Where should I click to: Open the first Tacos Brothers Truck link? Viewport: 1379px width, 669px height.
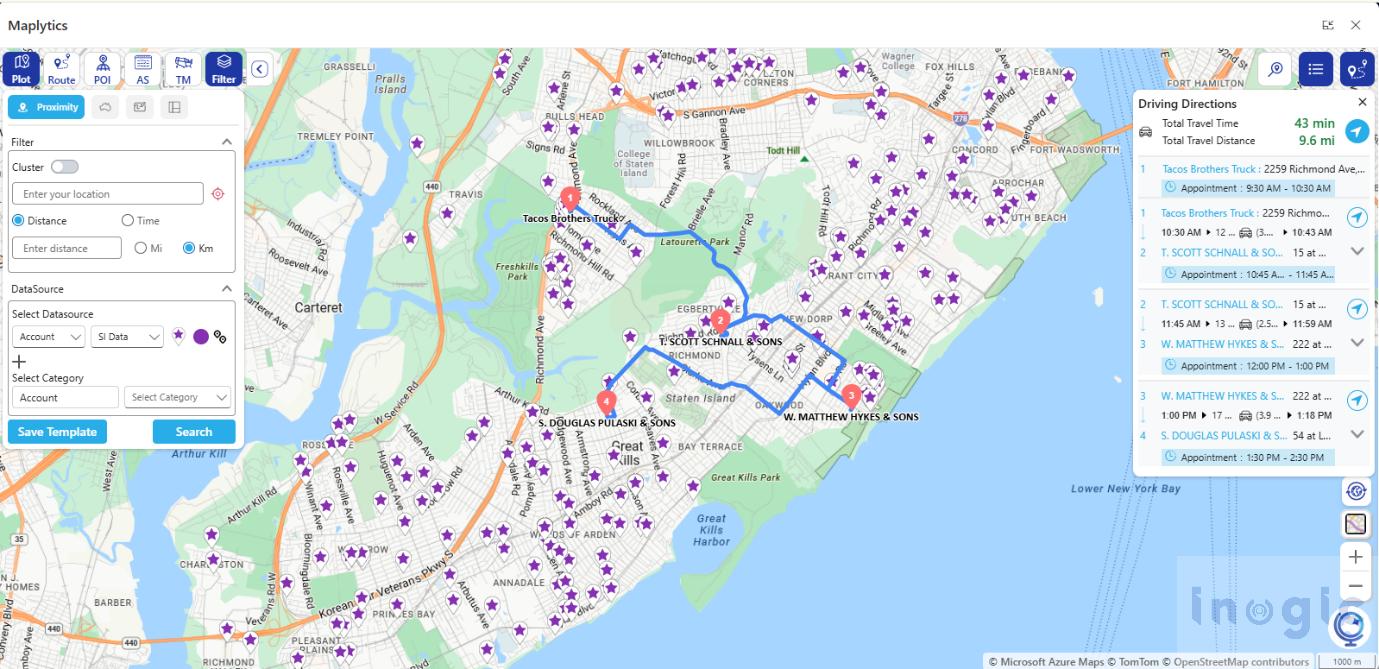click(1208, 169)
